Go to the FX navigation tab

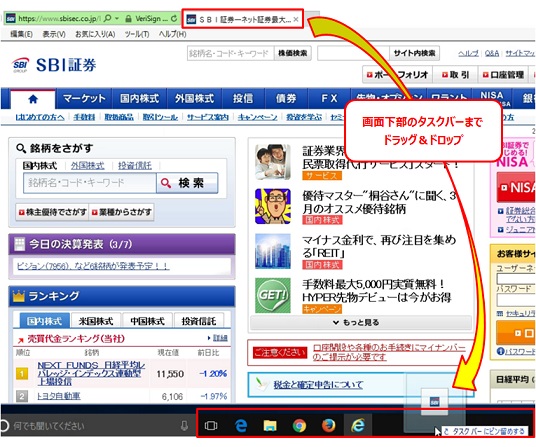pyautogui.click(x=329, y=99)
